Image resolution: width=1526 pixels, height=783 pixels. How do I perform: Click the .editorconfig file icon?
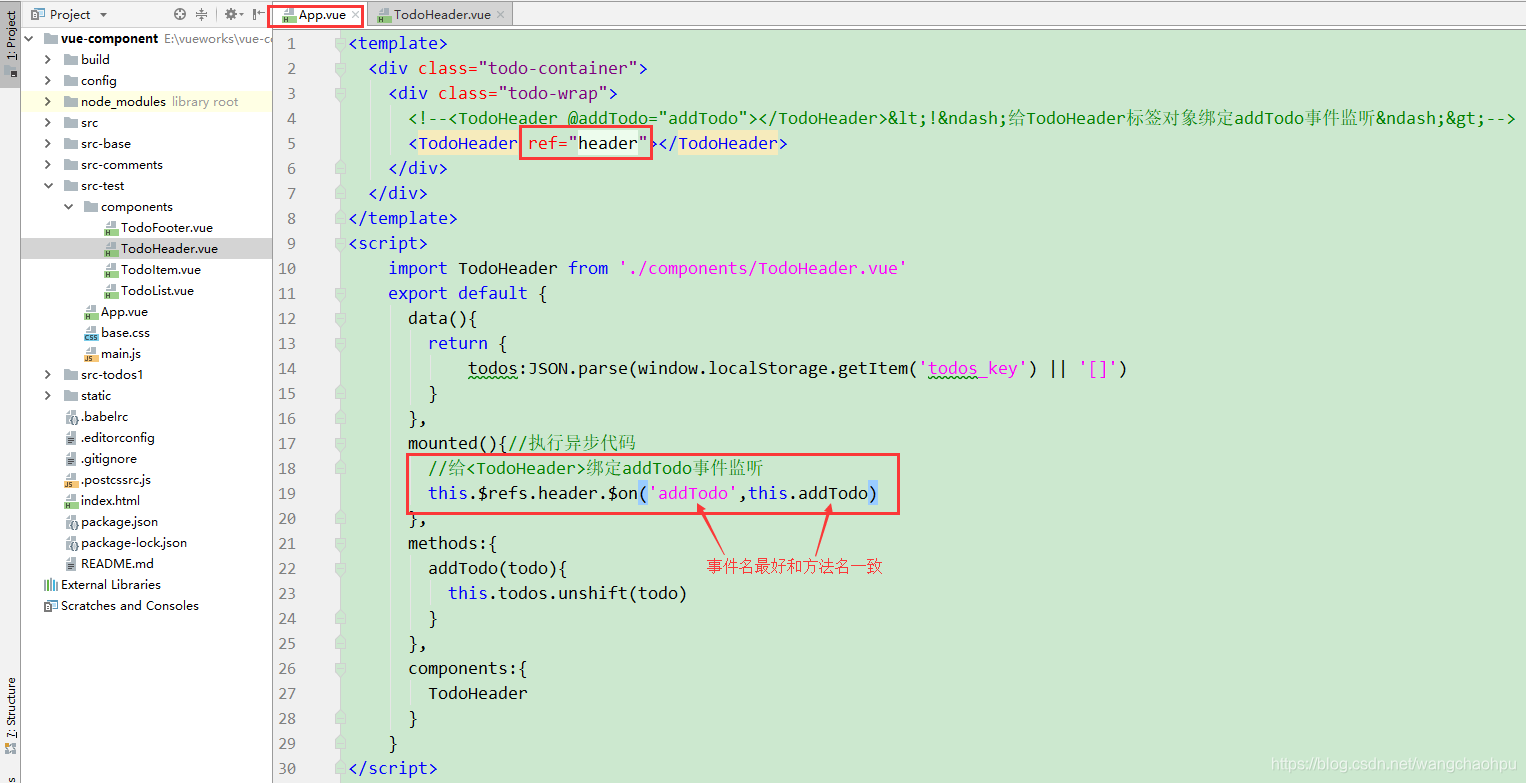point(71,438)
